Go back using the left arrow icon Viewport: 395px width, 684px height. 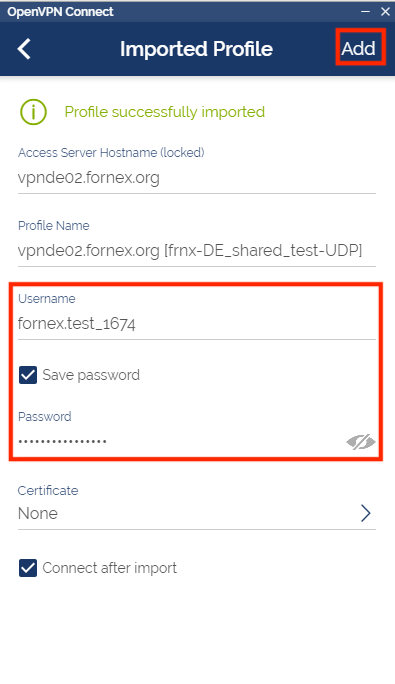pyautogui.click(x=24, y=49)
